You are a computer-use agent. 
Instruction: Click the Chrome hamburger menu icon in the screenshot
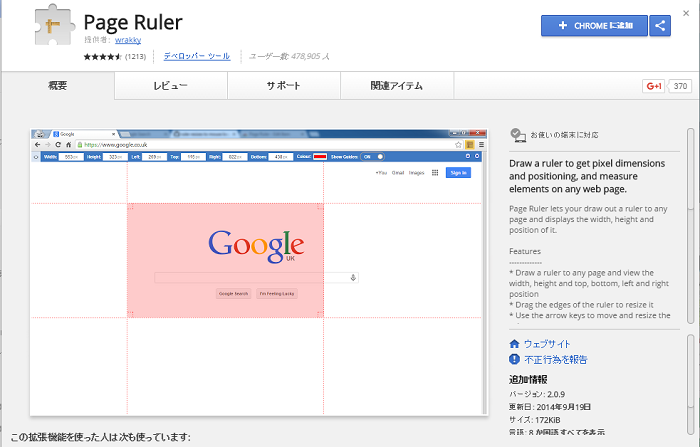click(x=481, y=145)
